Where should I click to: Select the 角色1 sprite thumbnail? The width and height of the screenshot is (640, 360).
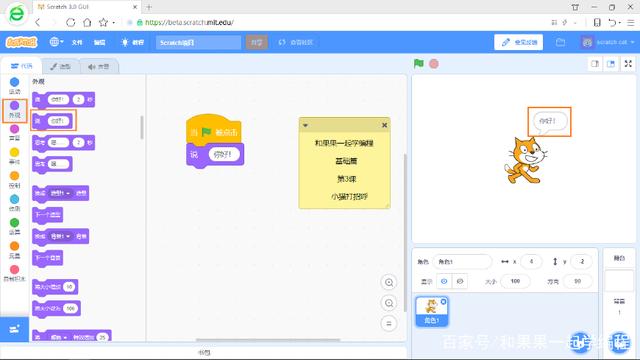(432, 311)
